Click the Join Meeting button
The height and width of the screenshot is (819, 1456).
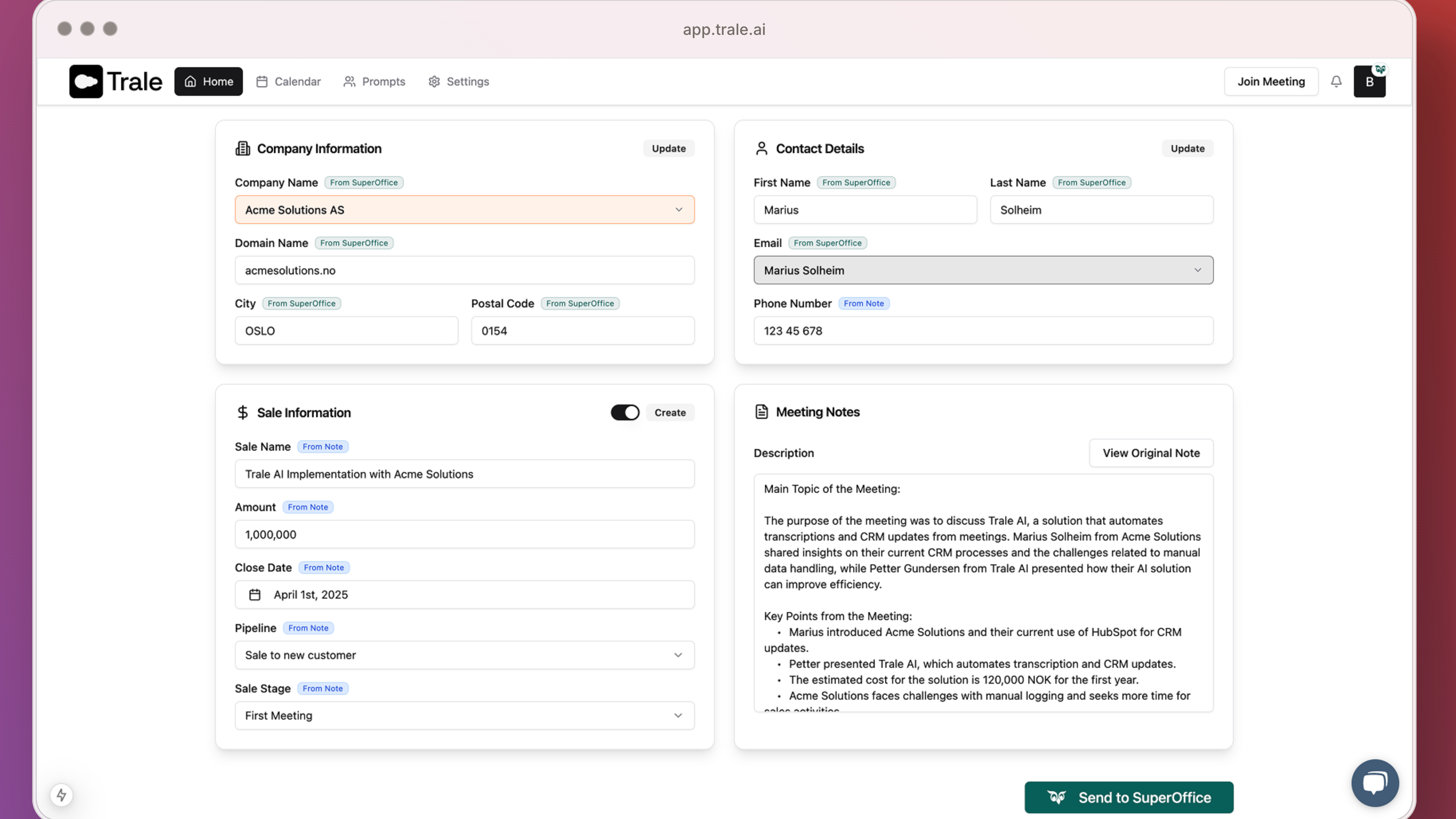[1271, 82]
